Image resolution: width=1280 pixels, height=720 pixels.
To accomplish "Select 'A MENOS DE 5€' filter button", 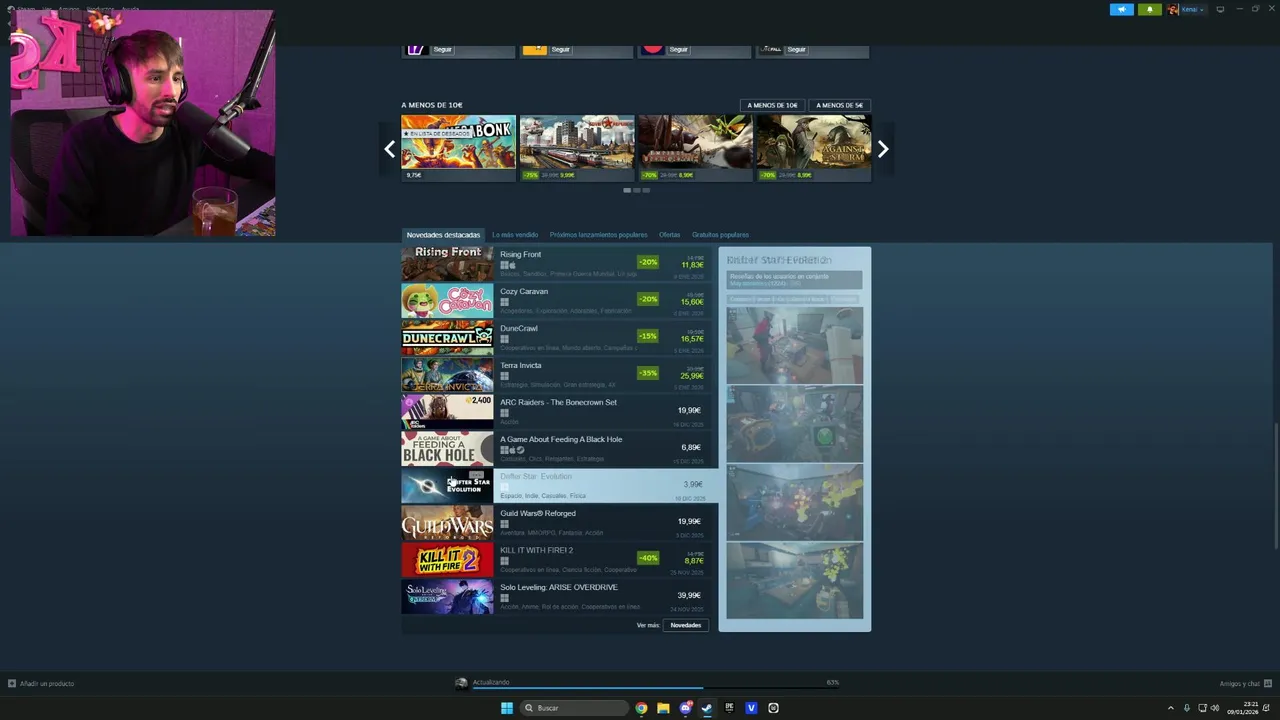I will tap(839, 105).
